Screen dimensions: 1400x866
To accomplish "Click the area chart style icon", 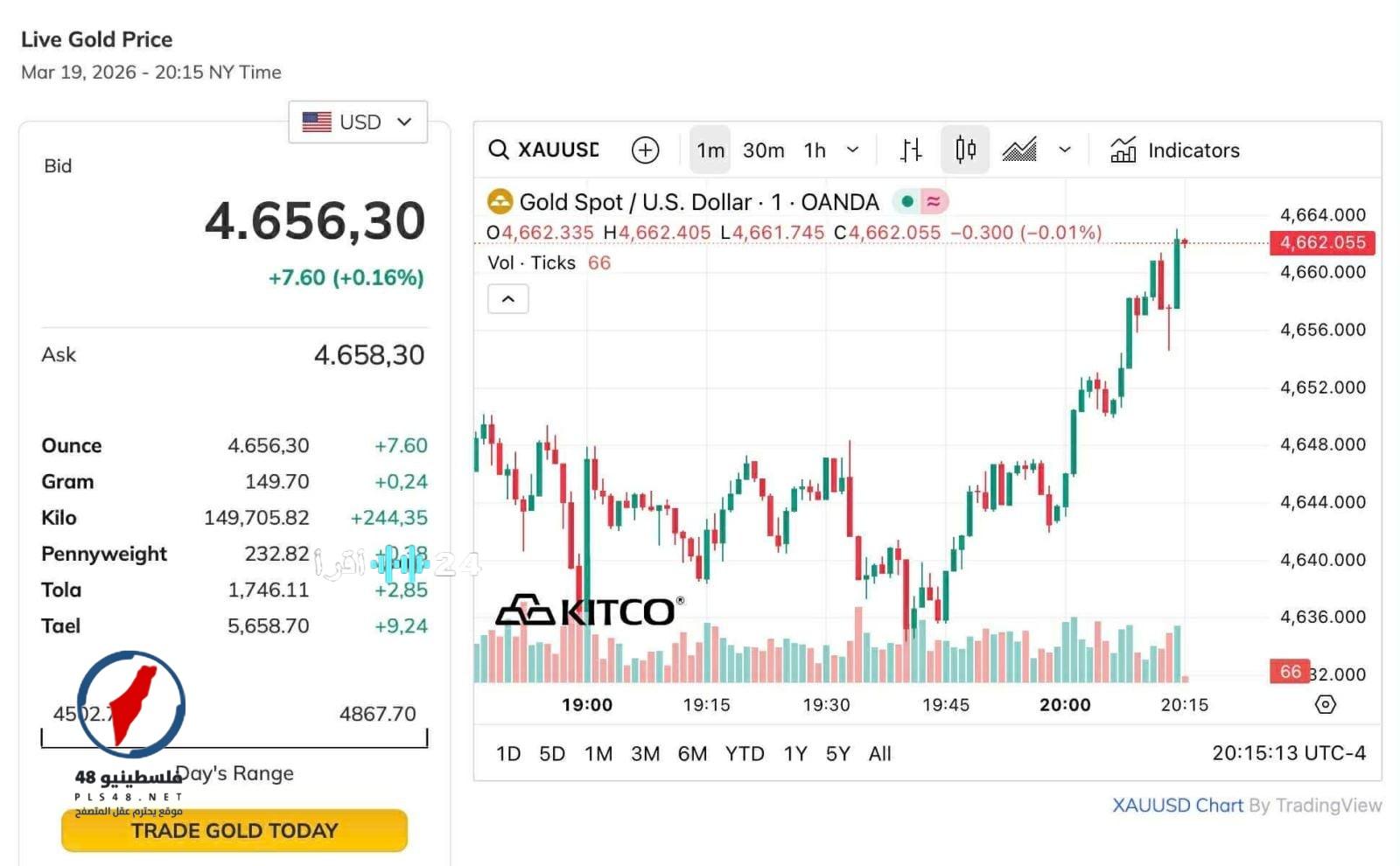I will (x=1020, y=150).
